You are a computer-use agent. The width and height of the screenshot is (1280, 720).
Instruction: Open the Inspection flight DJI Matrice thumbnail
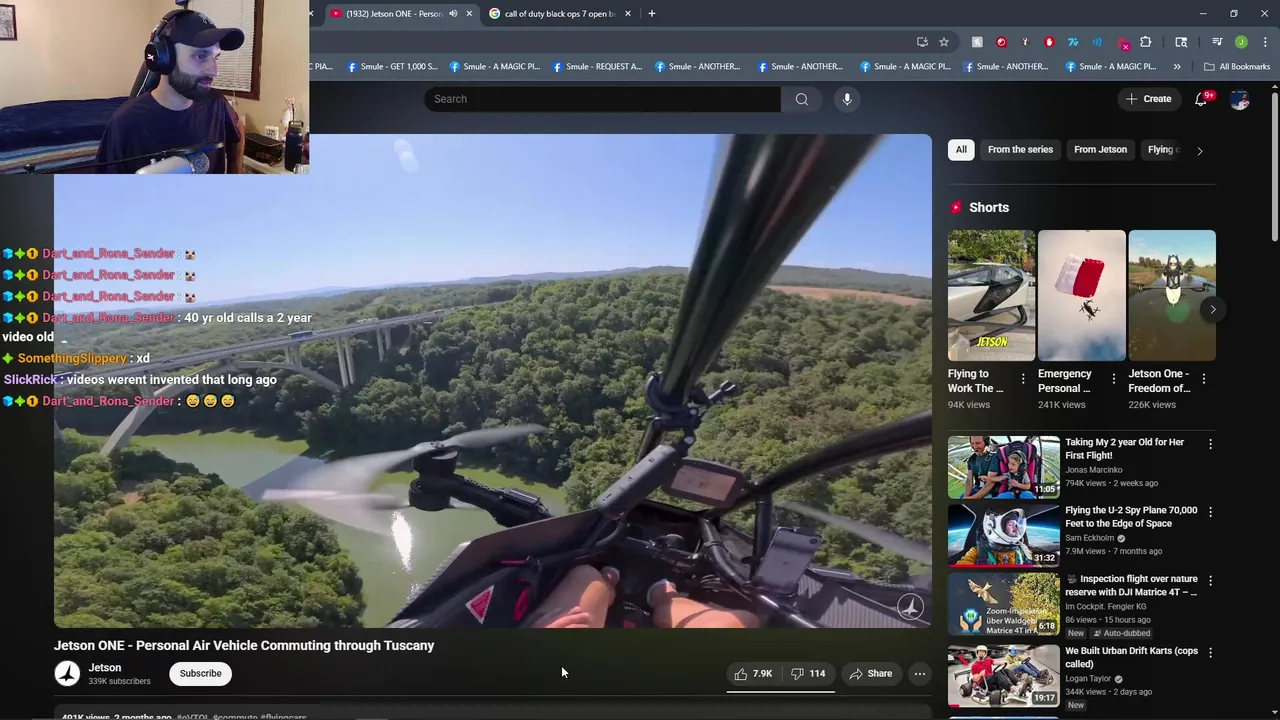(x=1003, y=604)
